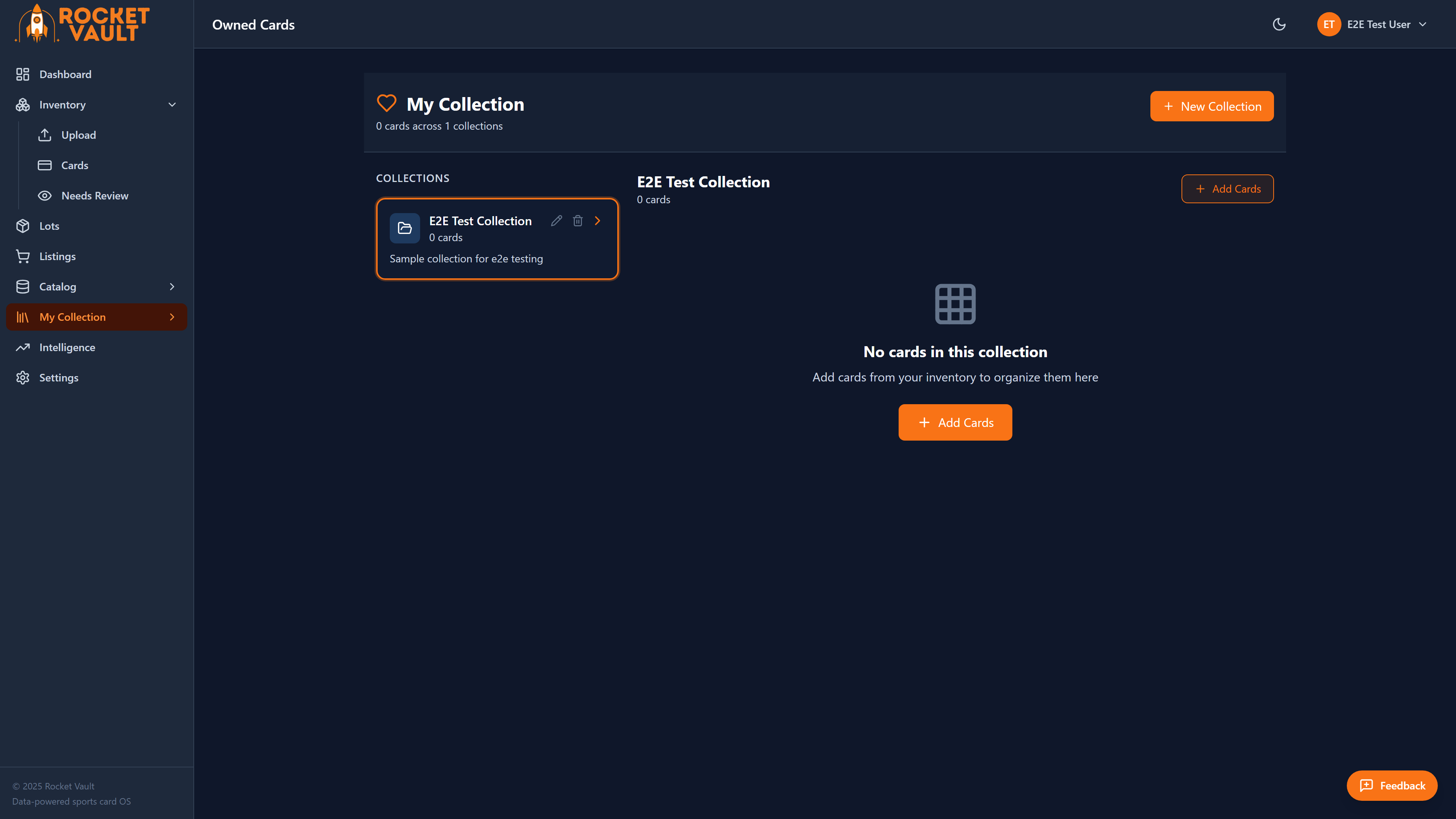Open Listings via the cart icon
The height and width of the screenshot is (819, 1456).
(x=23, y=256)
